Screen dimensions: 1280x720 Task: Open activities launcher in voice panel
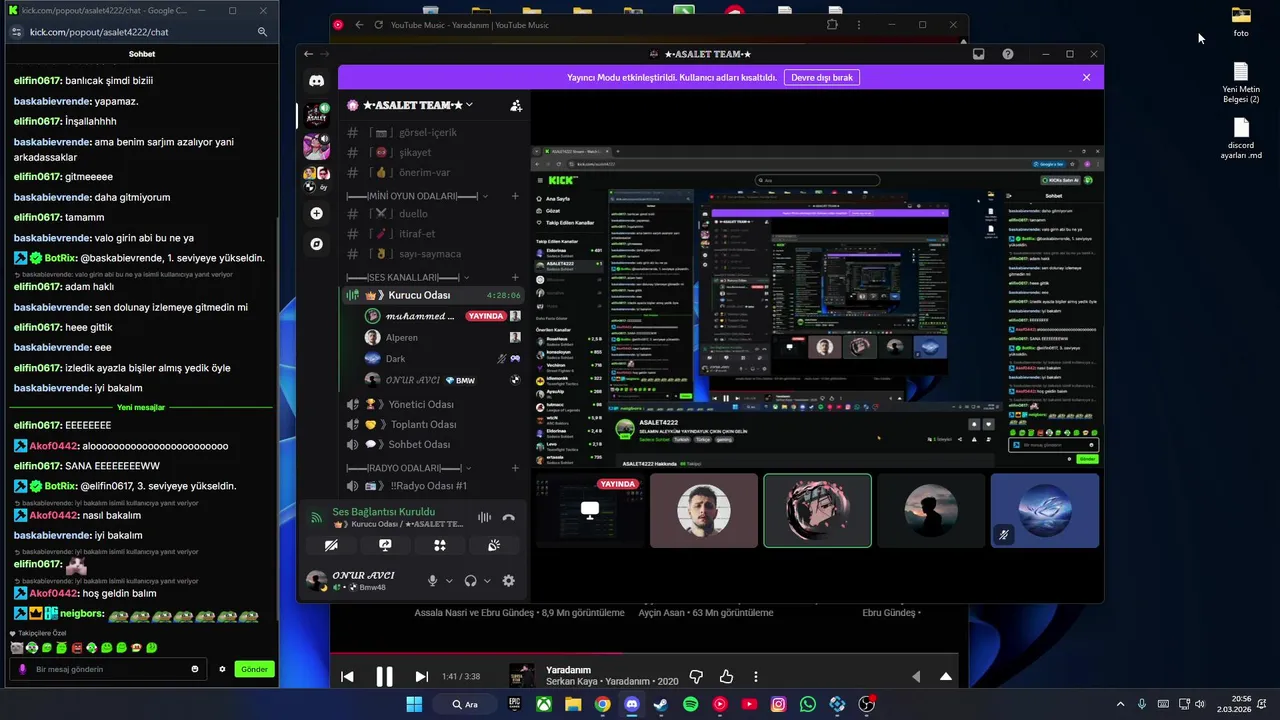click(439, 545)
